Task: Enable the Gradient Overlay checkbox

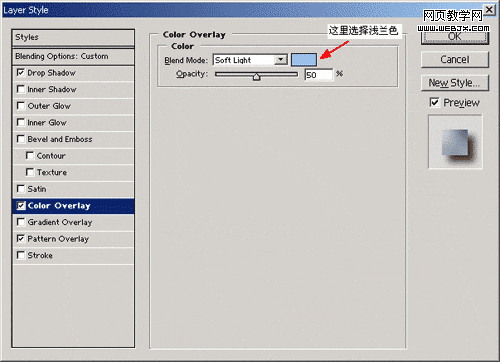Action: 21,222
